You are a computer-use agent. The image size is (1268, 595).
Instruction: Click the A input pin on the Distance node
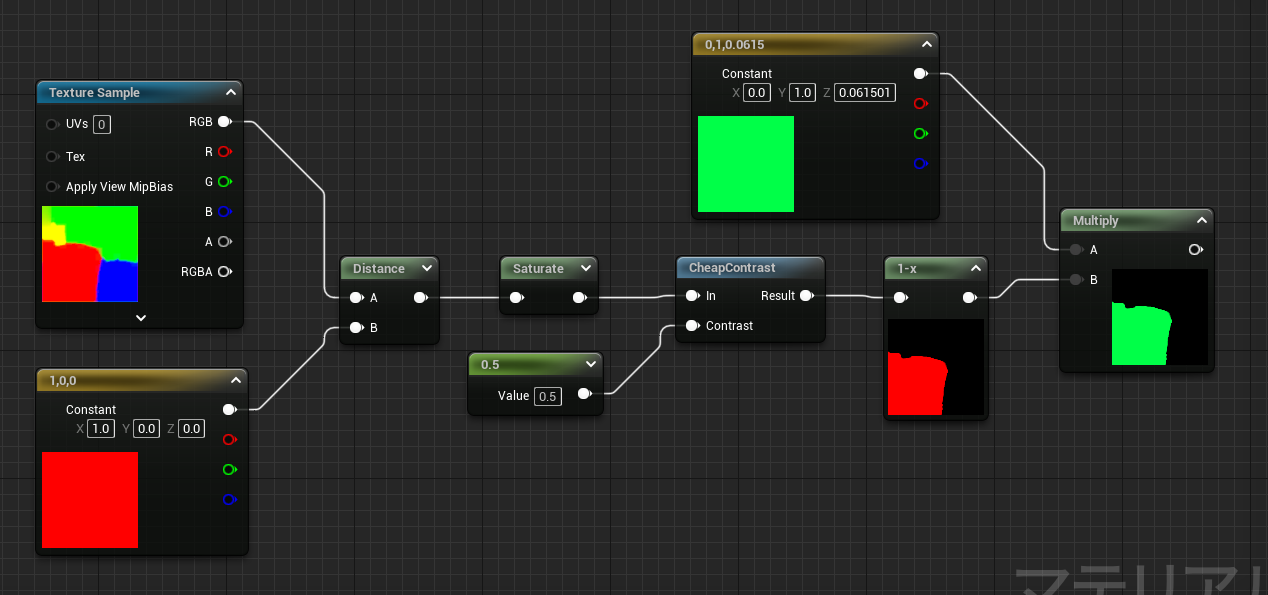(357, 297)
